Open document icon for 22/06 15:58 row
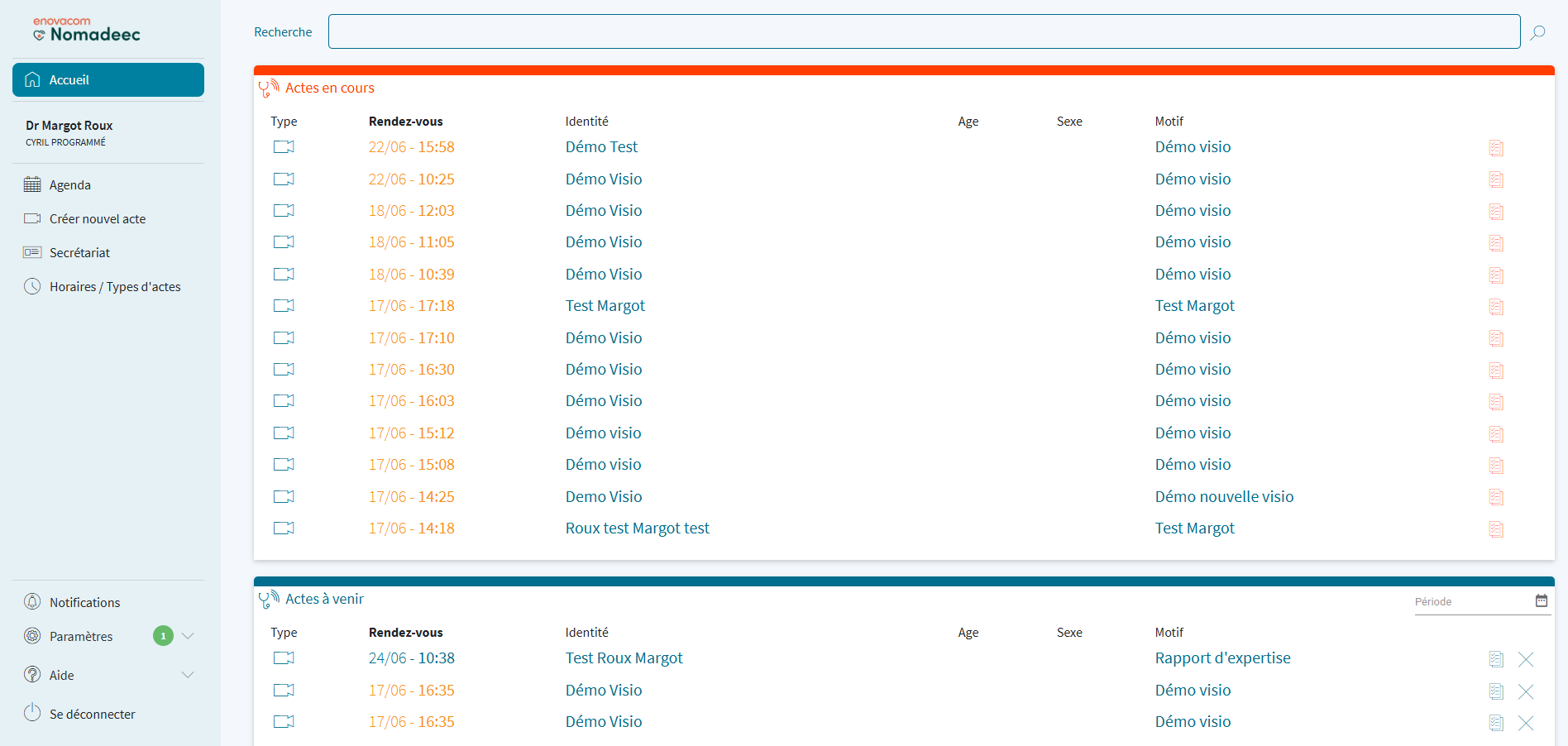Image resolution: width=1568 pixels, height=746 pixels. click(1496, 148)
